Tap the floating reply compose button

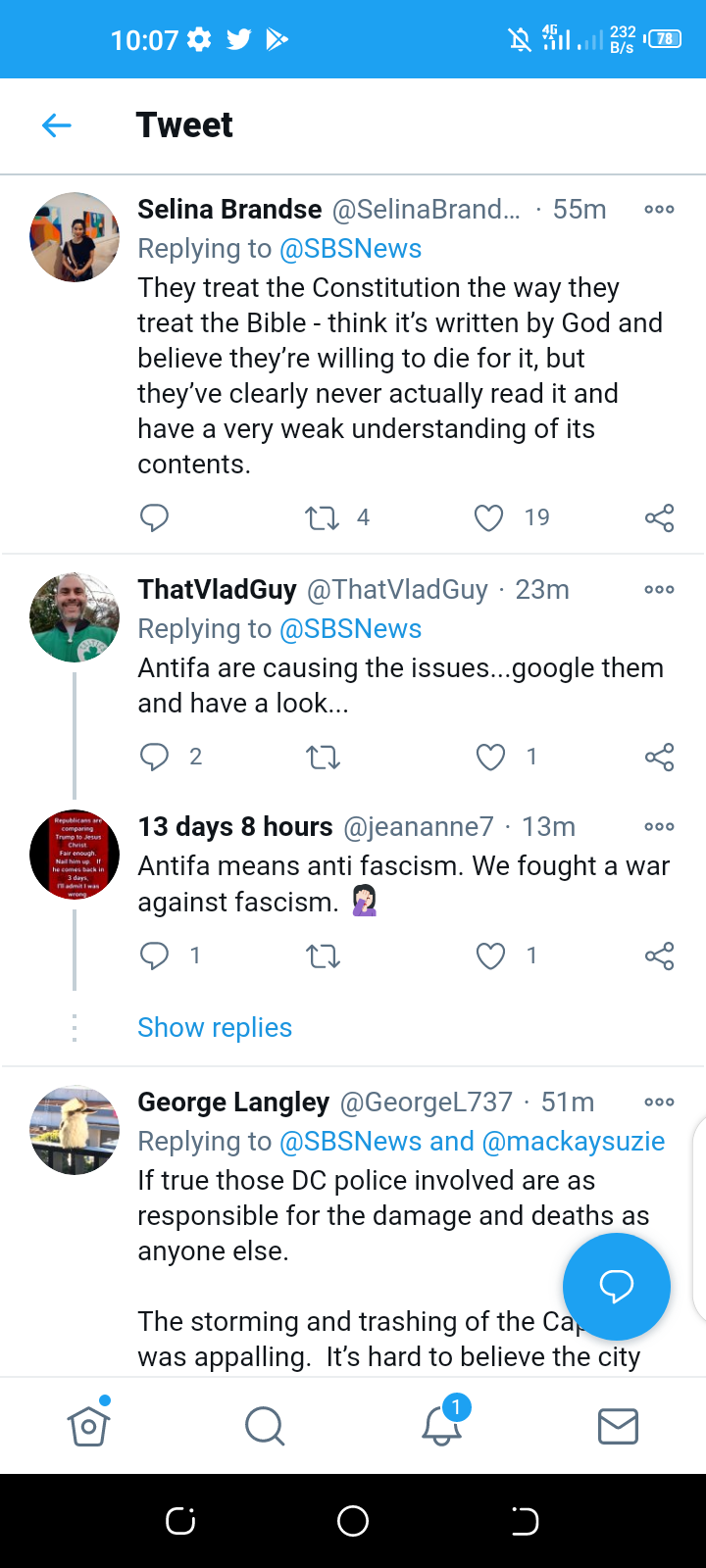(x=616, y=1286)
